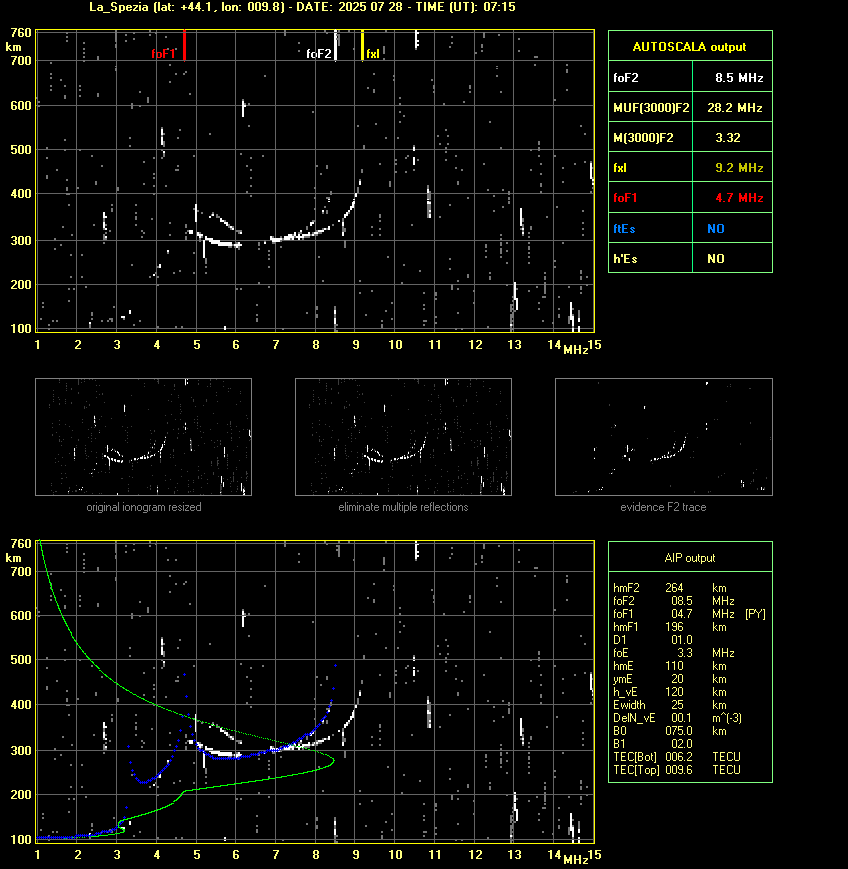
Task: Click the blue ftEs row label
Action: pyautogui.click(x=624, y=228)
